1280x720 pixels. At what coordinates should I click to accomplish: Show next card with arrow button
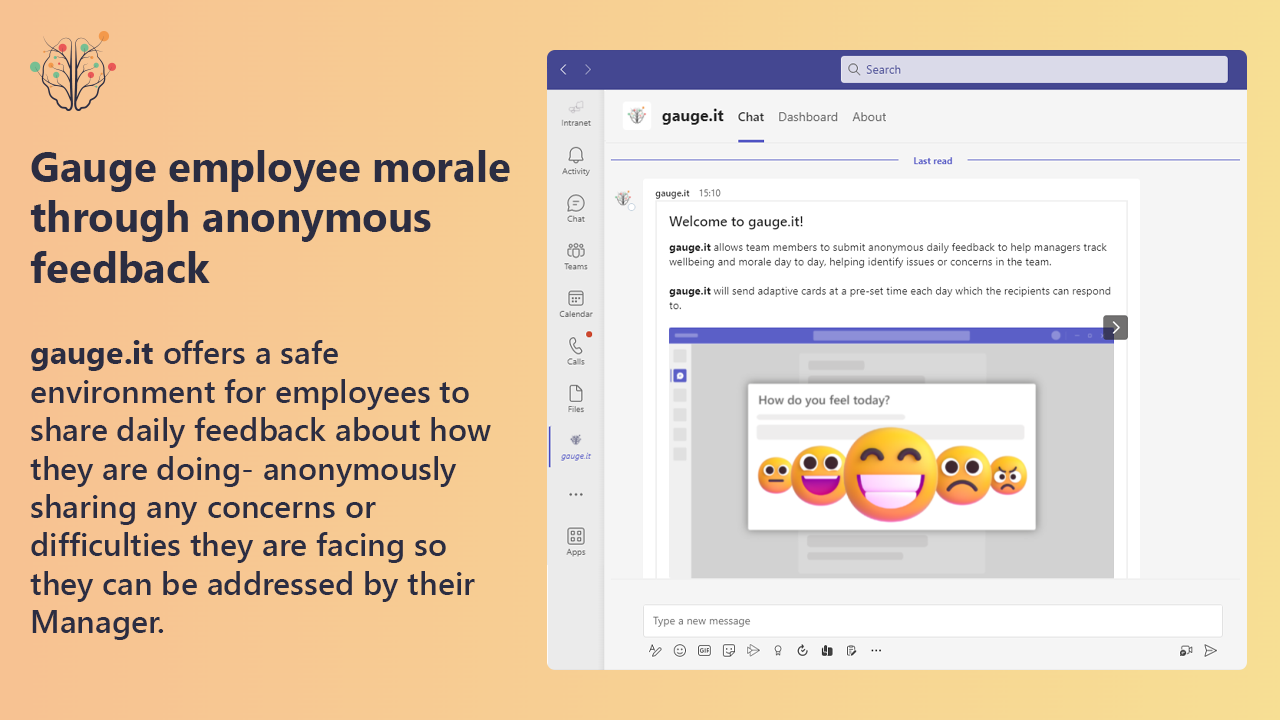1115,327
